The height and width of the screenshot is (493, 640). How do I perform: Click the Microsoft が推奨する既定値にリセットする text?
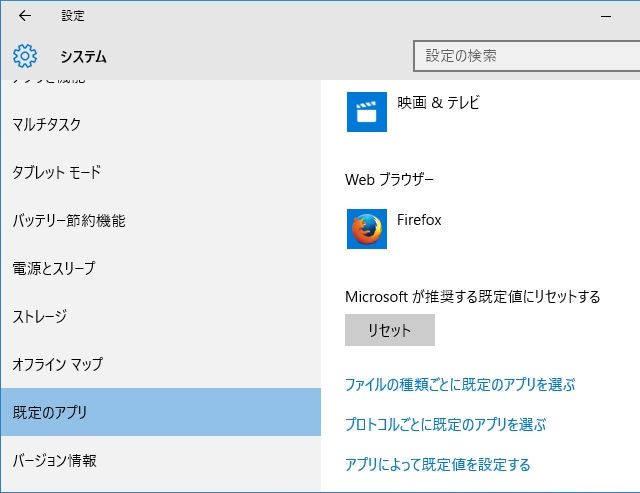(473, 297)
